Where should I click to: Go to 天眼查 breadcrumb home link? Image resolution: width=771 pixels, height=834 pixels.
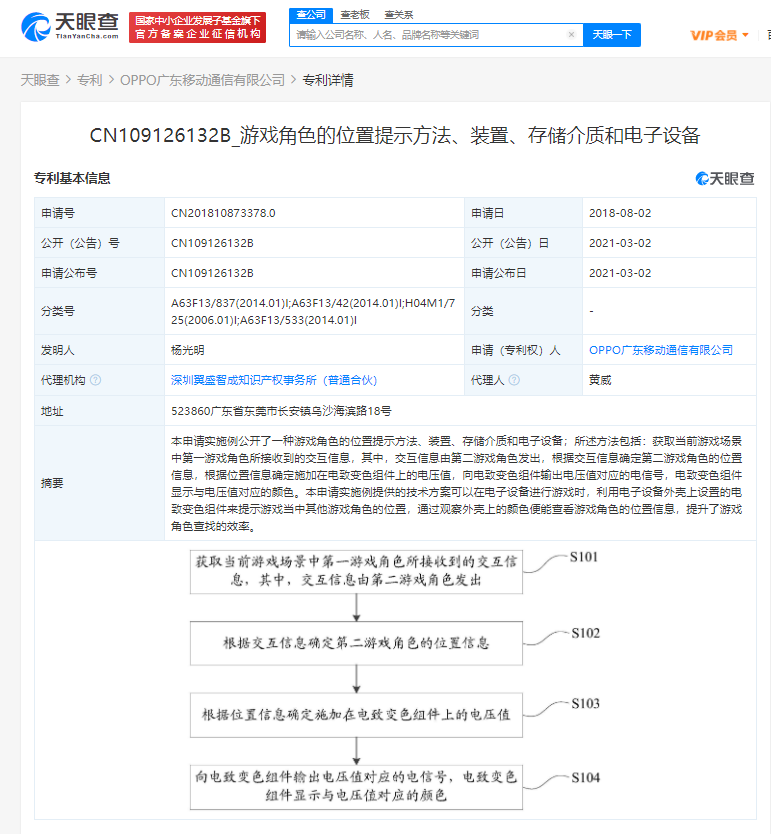[40, 80]
